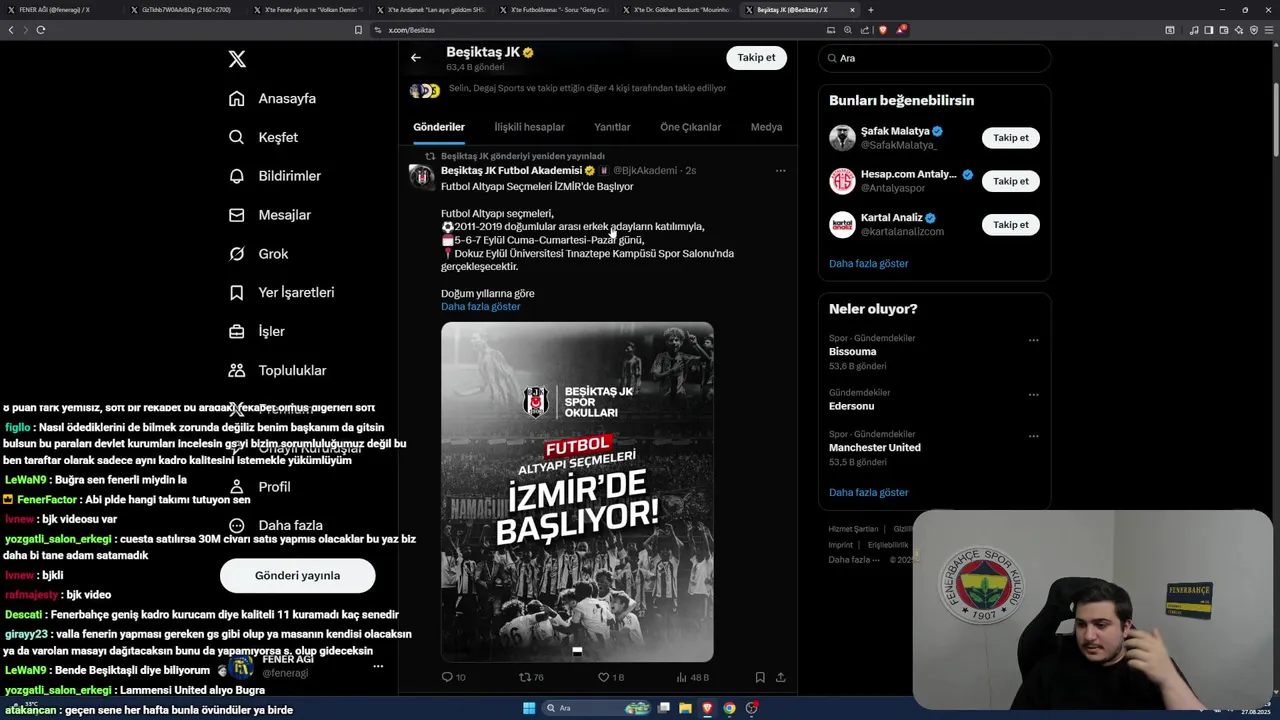The width and height of the screenshot is (1280, 720).
Task: Open Brave browser taskbar icon
Action: [707, 708]
